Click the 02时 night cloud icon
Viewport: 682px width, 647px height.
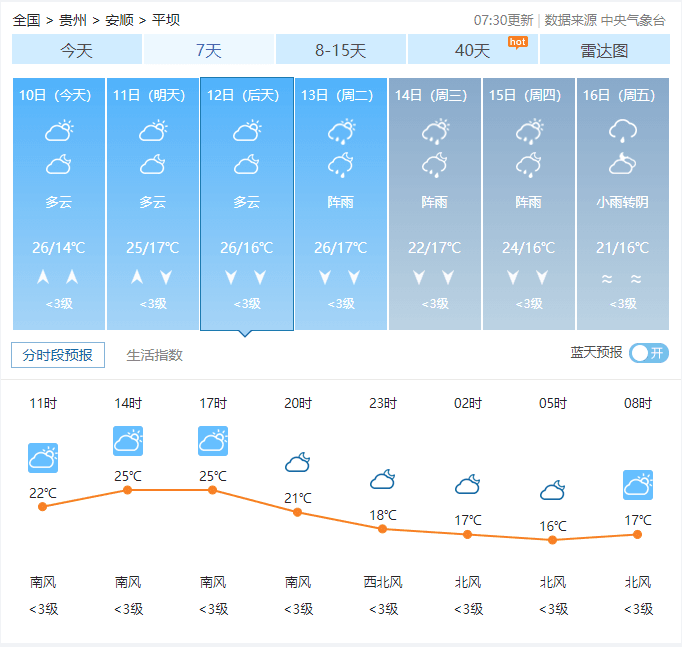click(468, 484)
